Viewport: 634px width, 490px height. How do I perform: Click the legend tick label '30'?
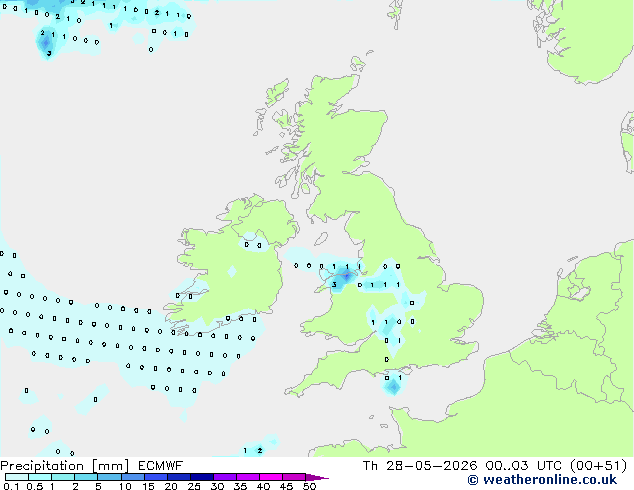[217, 486]
